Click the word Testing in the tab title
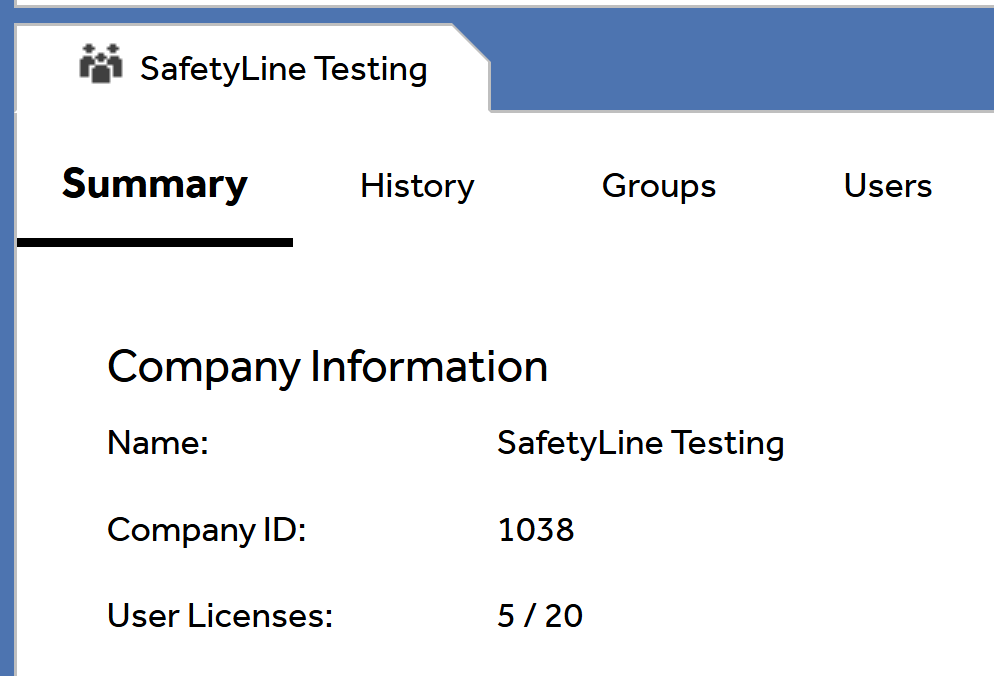Image resolution: width=994 pixels, height=676 pixels. (370, 69)
